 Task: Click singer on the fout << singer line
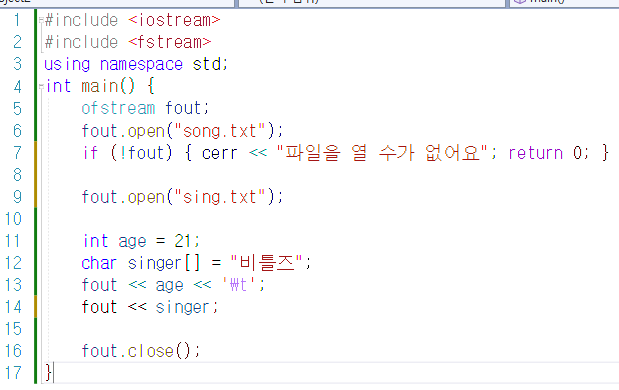coord(182,307)
